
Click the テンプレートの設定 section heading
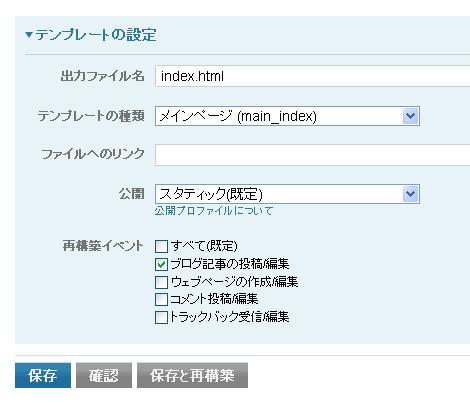pos(96,35)
